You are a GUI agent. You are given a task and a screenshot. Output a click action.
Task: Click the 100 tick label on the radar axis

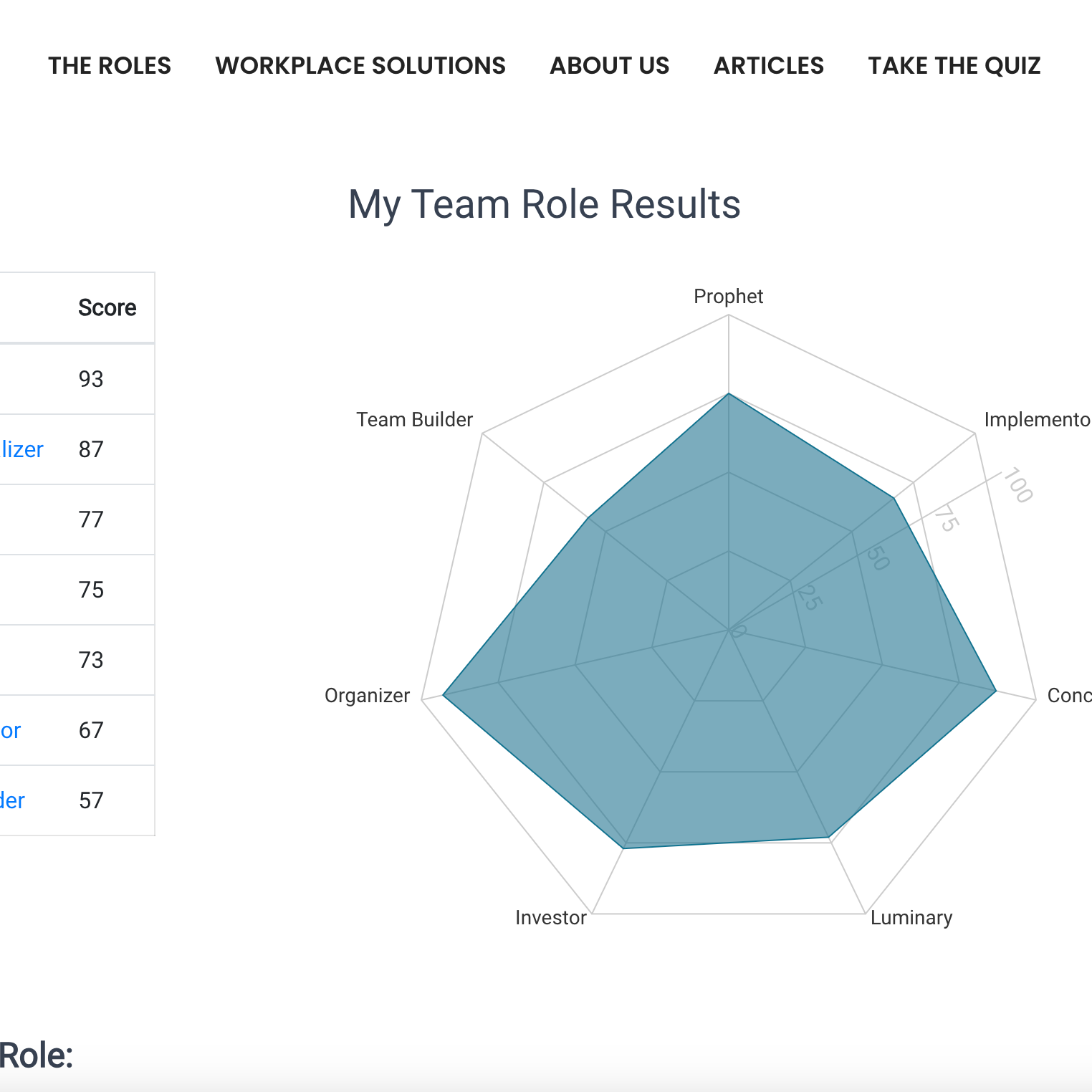1017,485
